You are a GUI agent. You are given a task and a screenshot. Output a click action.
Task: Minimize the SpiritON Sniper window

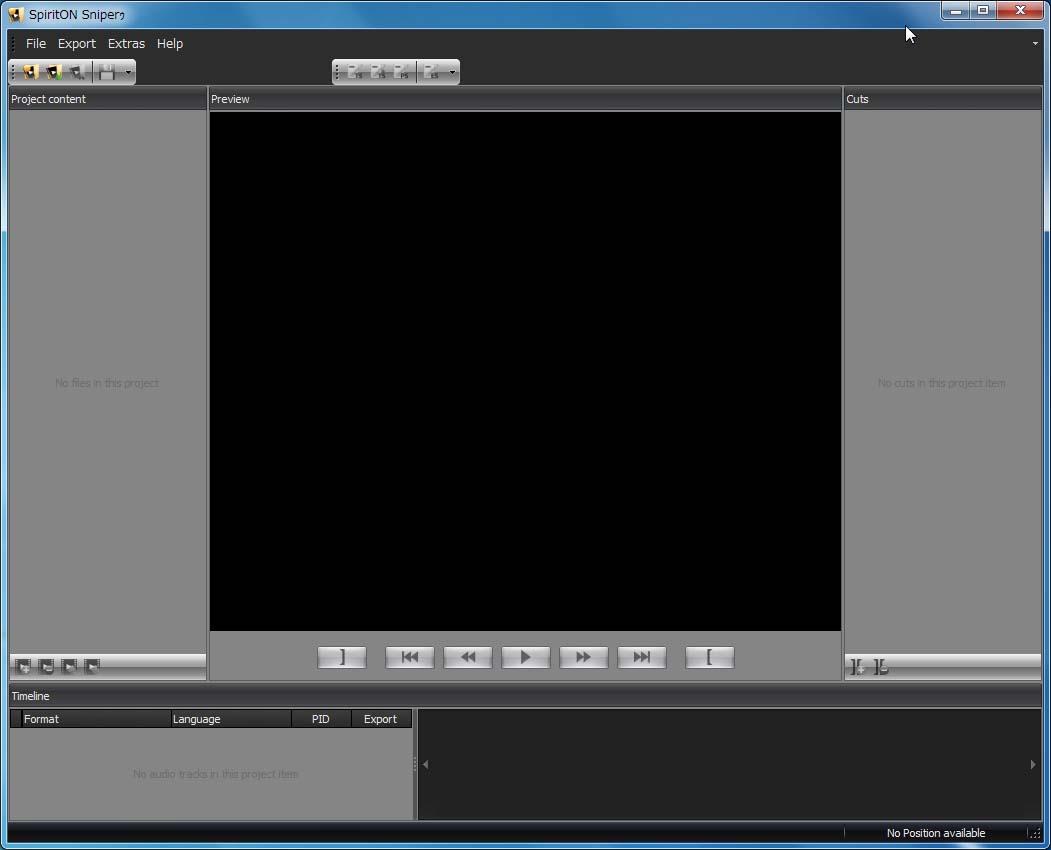[956, 11]
